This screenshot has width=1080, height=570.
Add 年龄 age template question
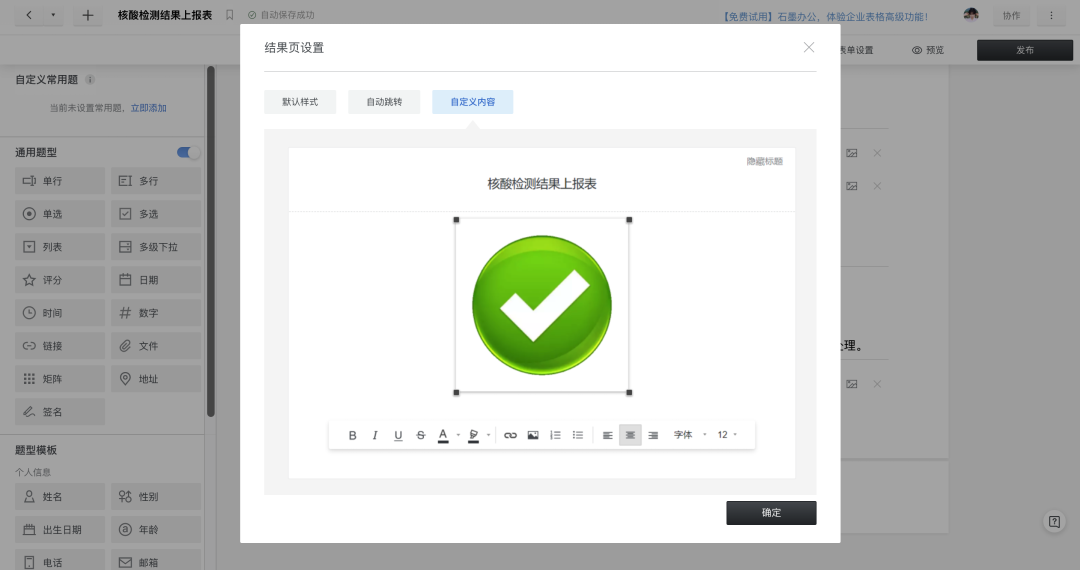coord(156,530)
